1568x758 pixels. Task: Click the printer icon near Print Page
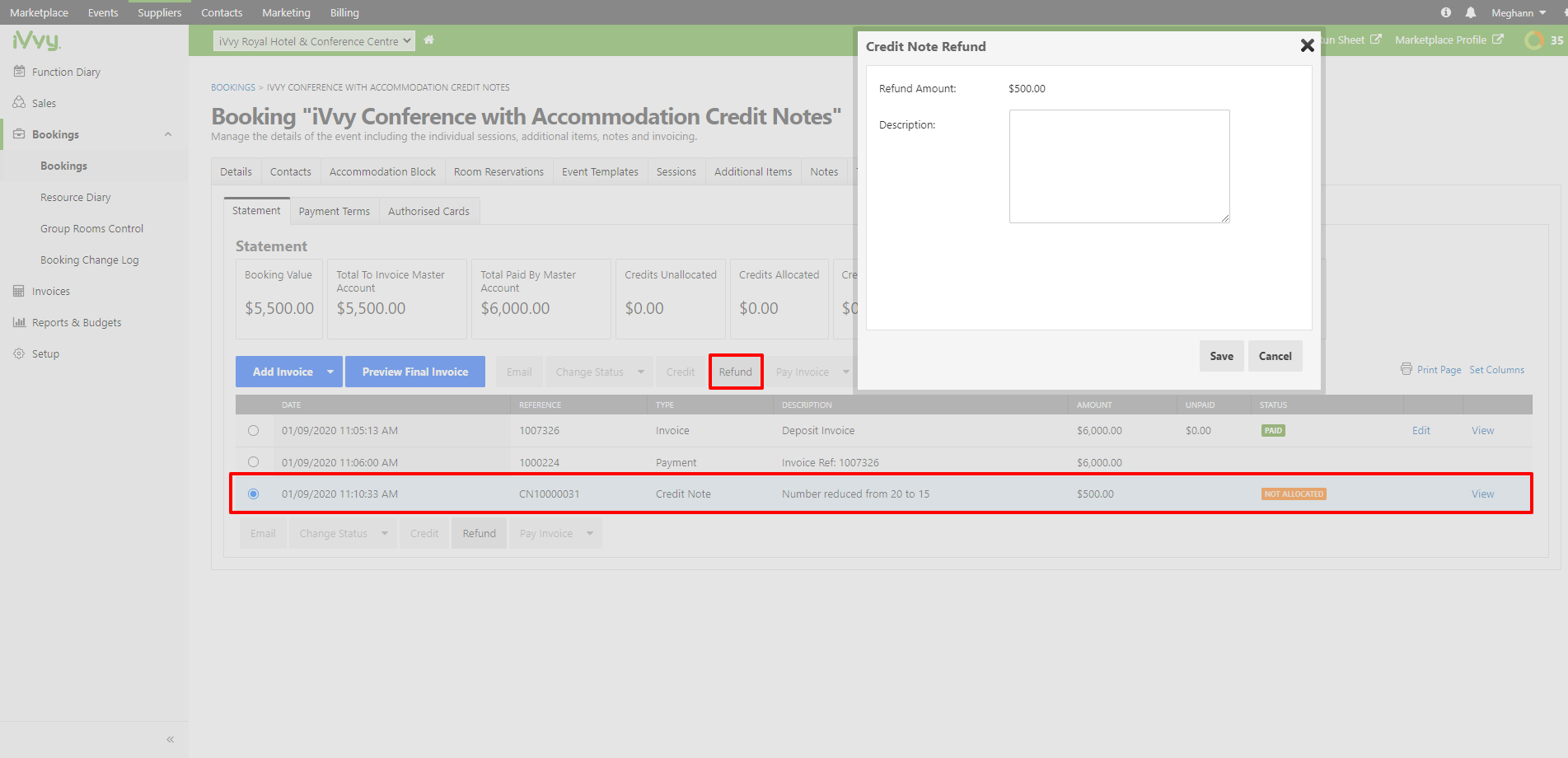[x=1407, y=369]
